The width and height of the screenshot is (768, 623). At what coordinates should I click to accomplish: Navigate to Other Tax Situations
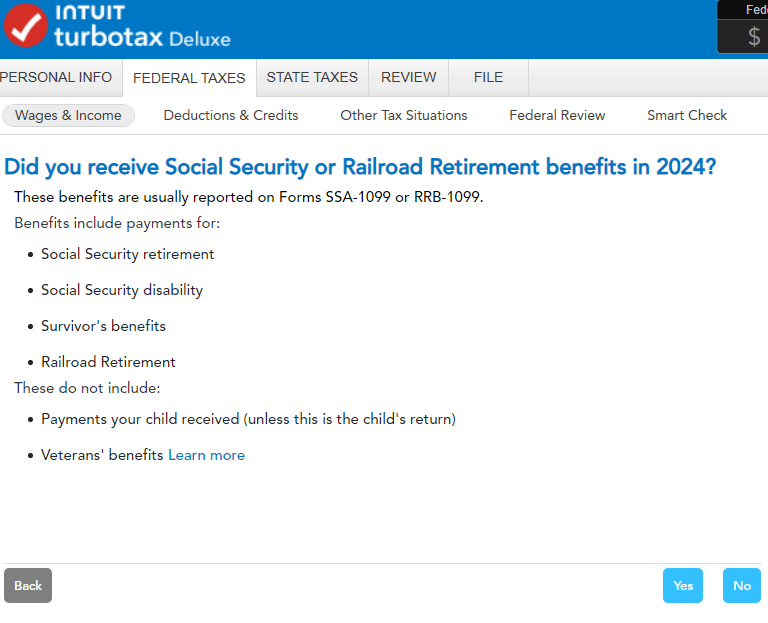[x=404, y=115]
